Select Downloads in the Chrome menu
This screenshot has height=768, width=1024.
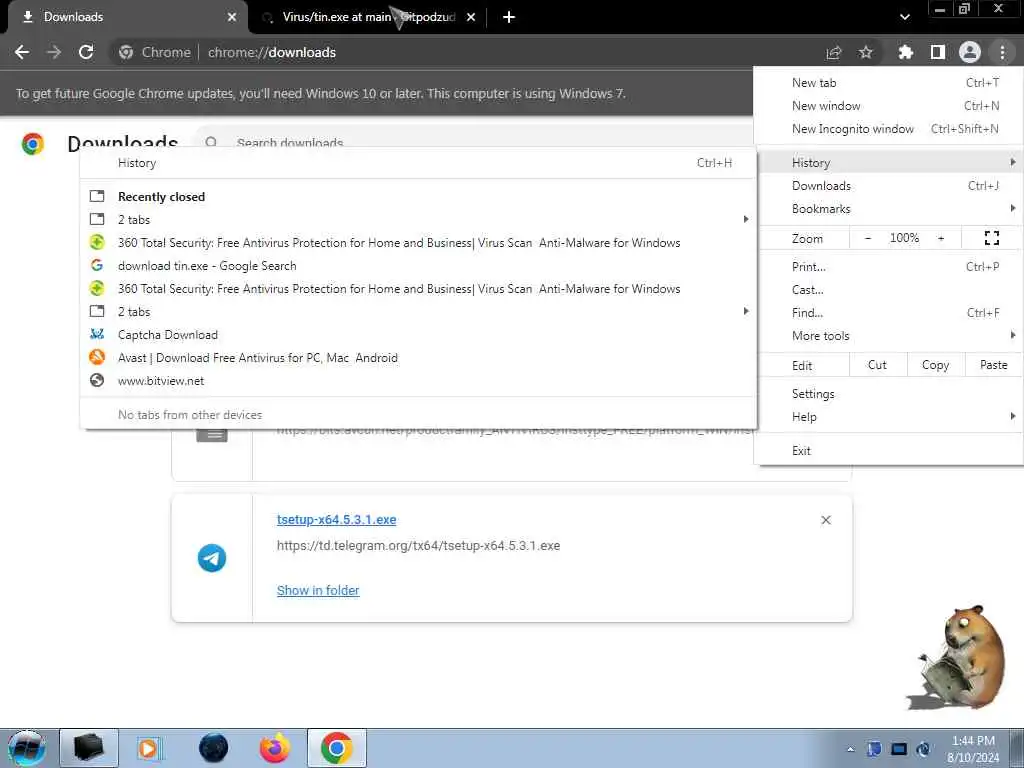click(888, 186)
